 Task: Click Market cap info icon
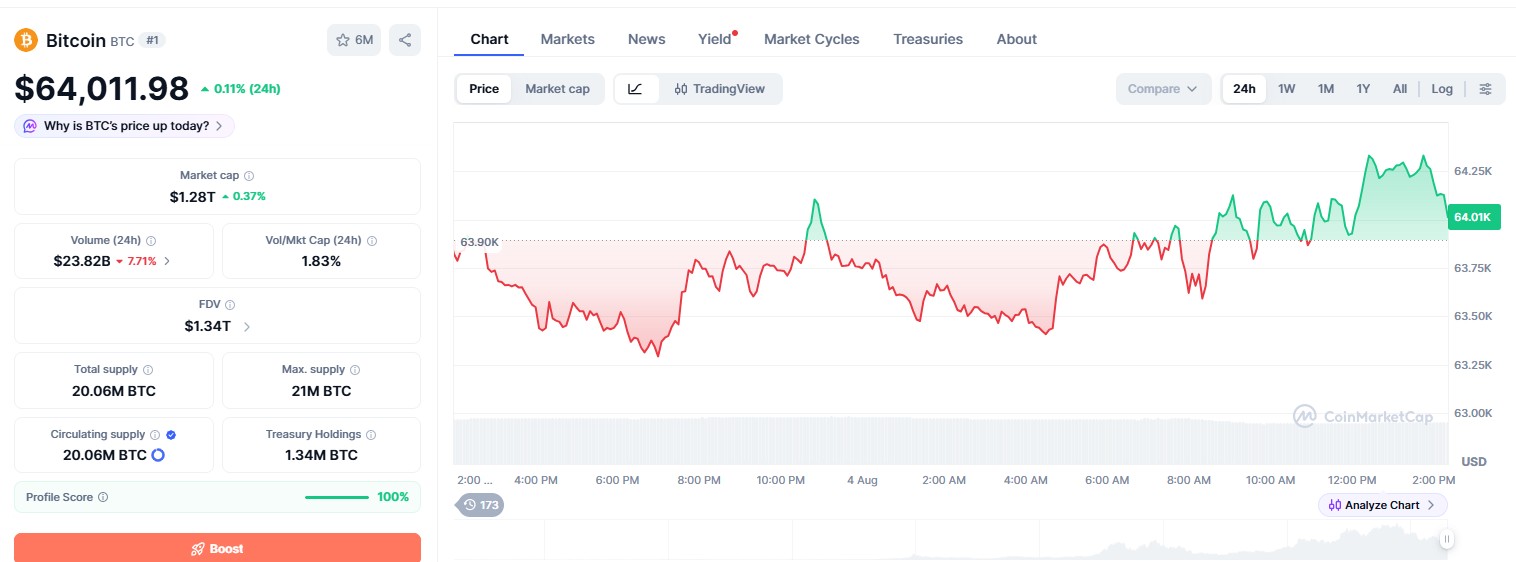pyautogui.click(x=249, y=175)
